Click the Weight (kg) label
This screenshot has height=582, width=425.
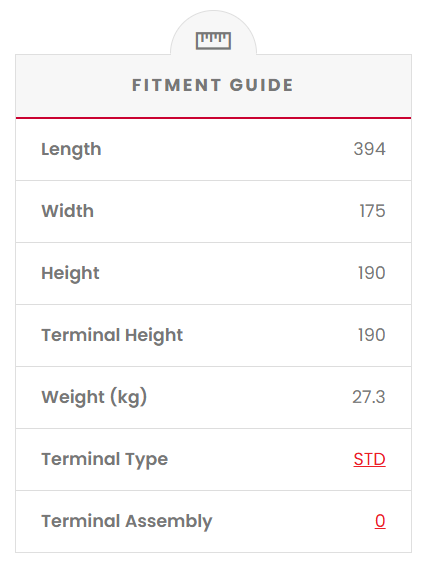tap(94, 397)
